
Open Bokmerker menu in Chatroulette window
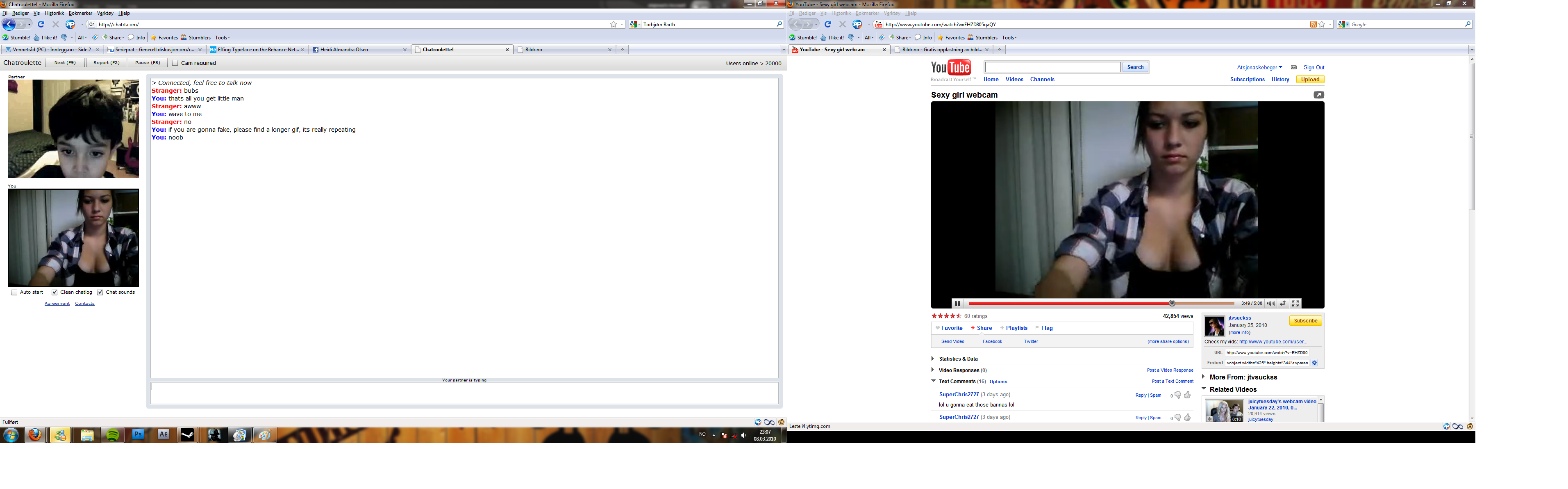[80, 13]
